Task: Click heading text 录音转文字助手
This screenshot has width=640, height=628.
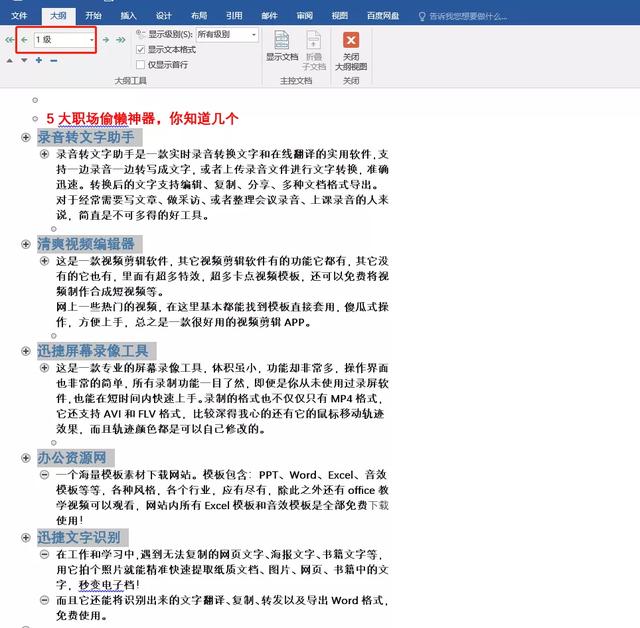Action: 86,137
